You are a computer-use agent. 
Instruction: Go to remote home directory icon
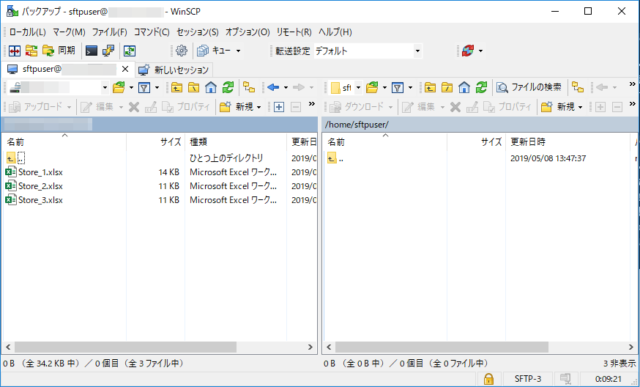(x=464, y=87)
